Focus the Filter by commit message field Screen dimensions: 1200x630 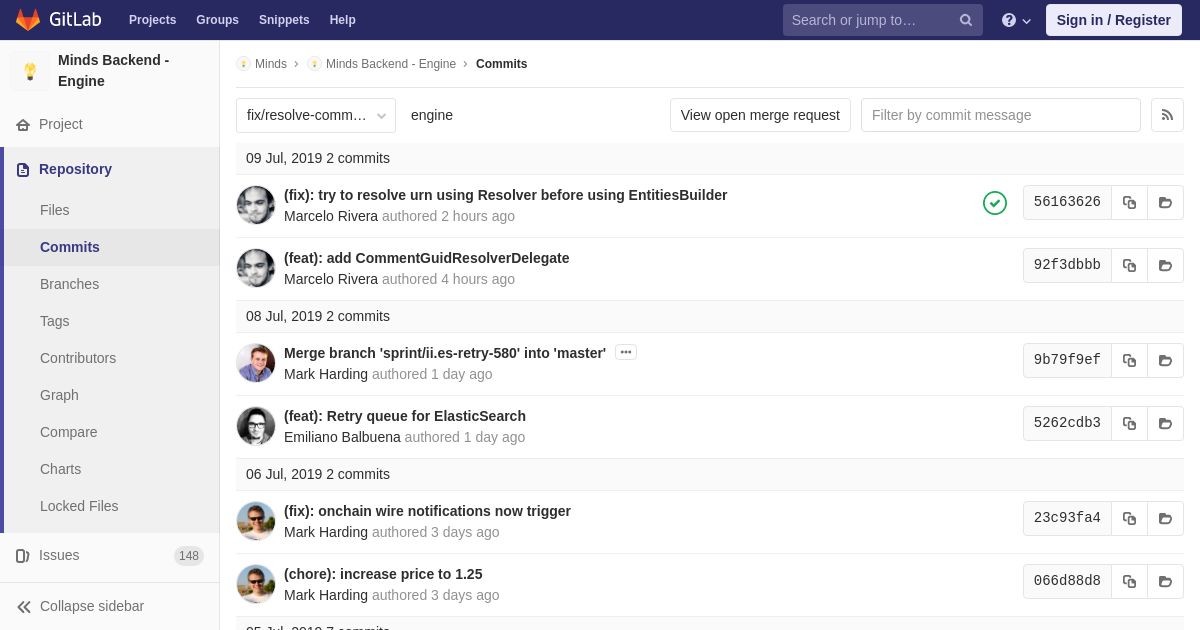[x=1001, y=115]
